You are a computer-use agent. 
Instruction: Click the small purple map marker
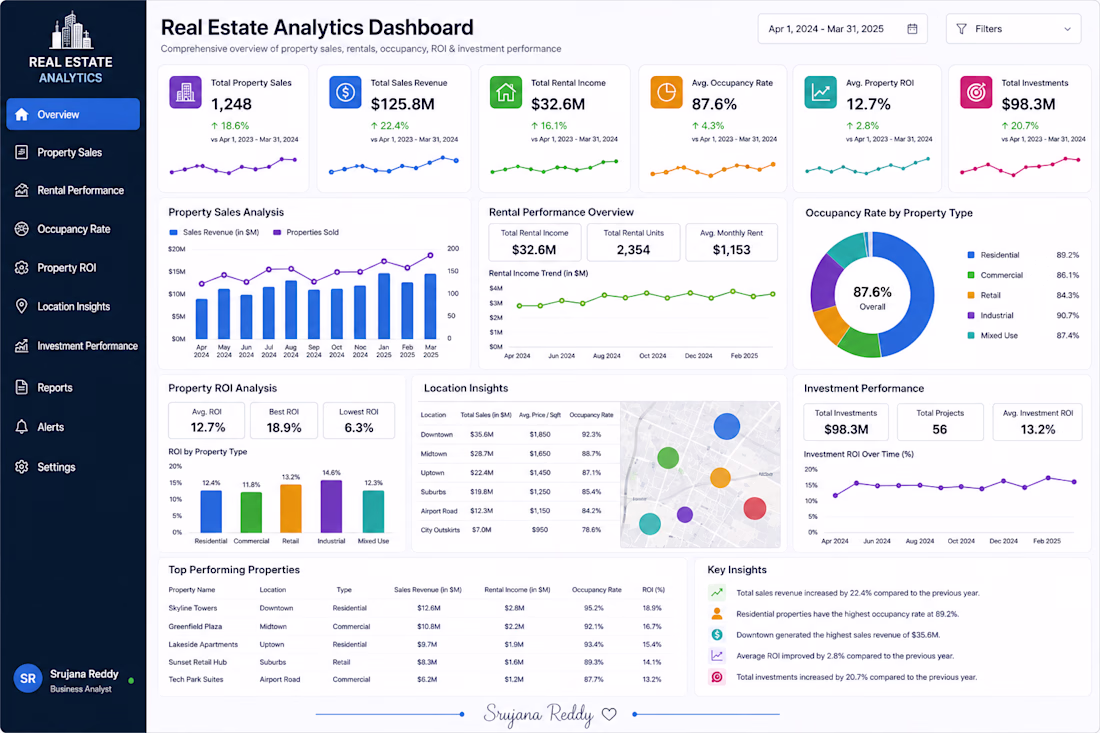click(685, 515)
